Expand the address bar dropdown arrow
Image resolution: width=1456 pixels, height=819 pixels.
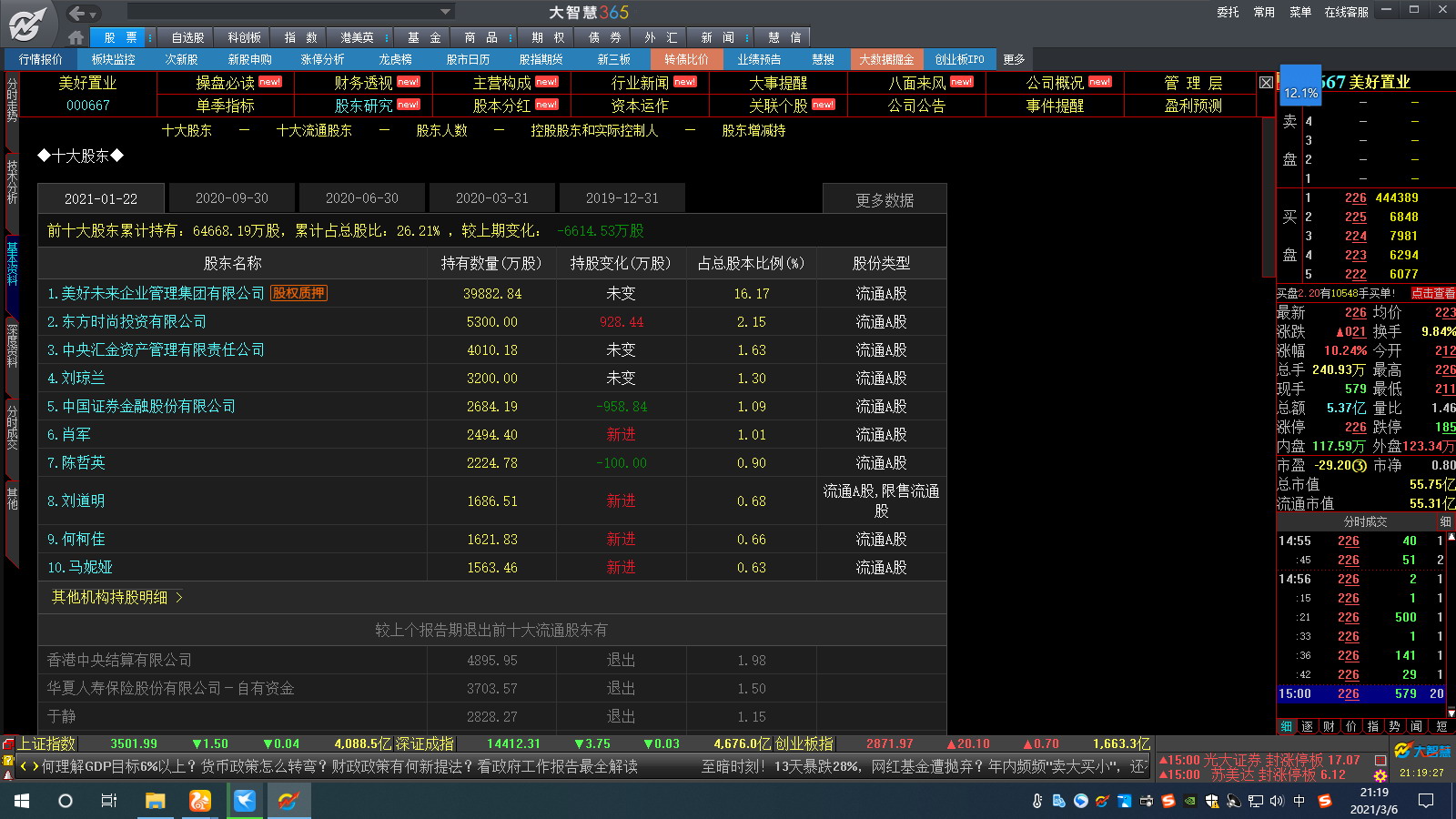(x=445, y=12)
